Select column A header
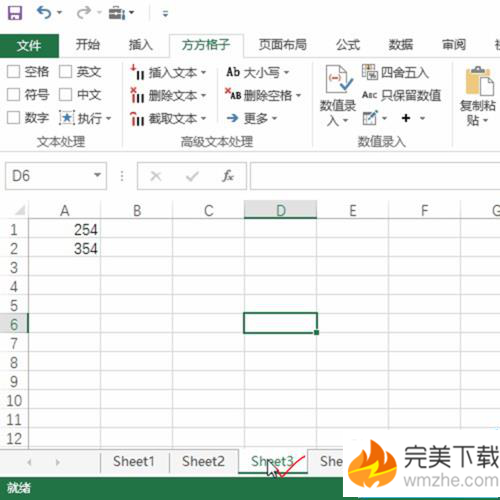This screenshot has height=500, width=500. pos(65,210)
